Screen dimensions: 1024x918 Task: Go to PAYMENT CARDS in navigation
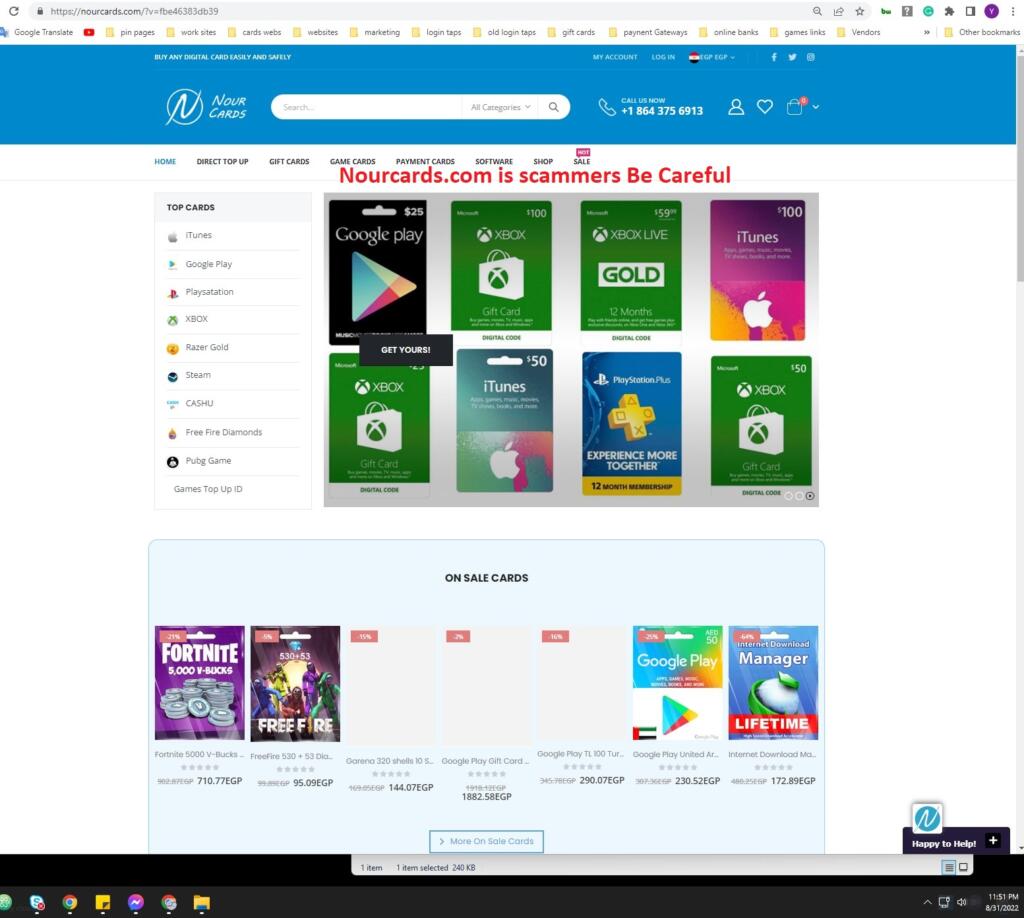pos(425,161)
